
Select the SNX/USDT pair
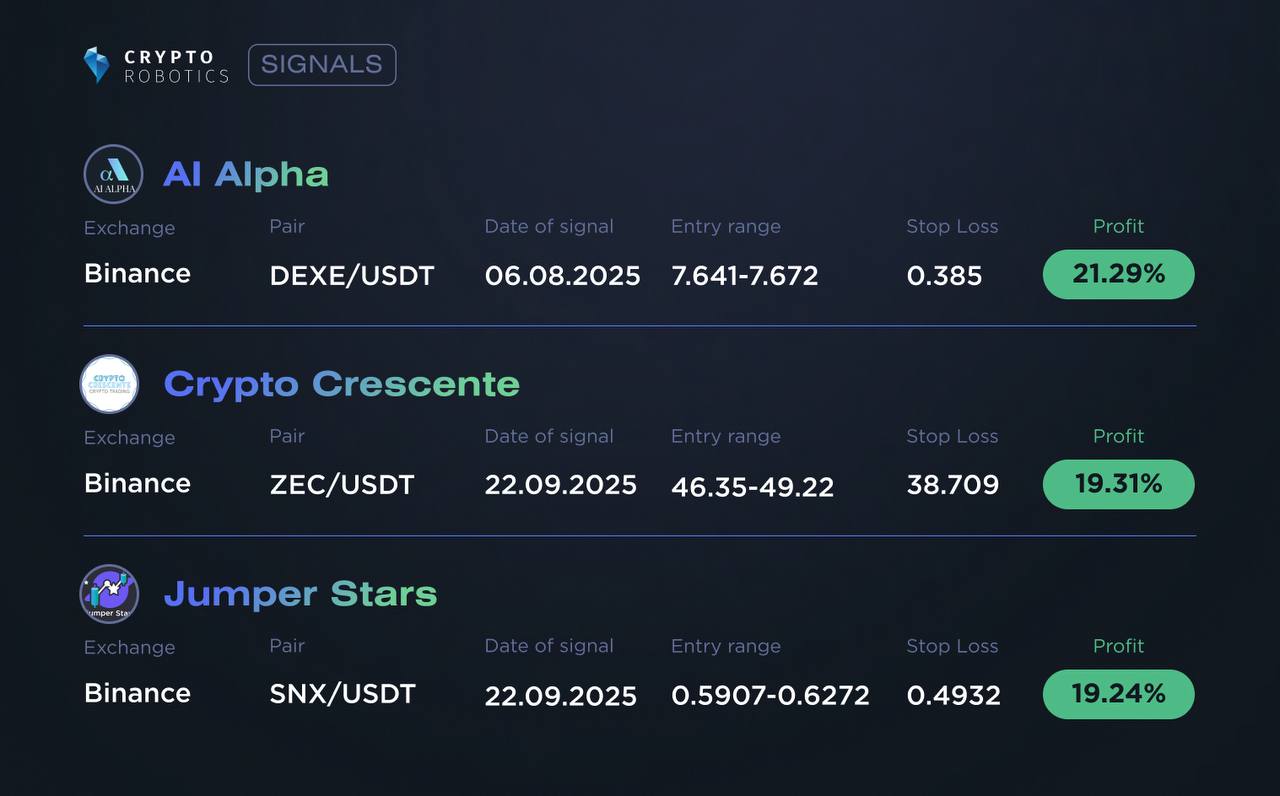click(342, 694)
